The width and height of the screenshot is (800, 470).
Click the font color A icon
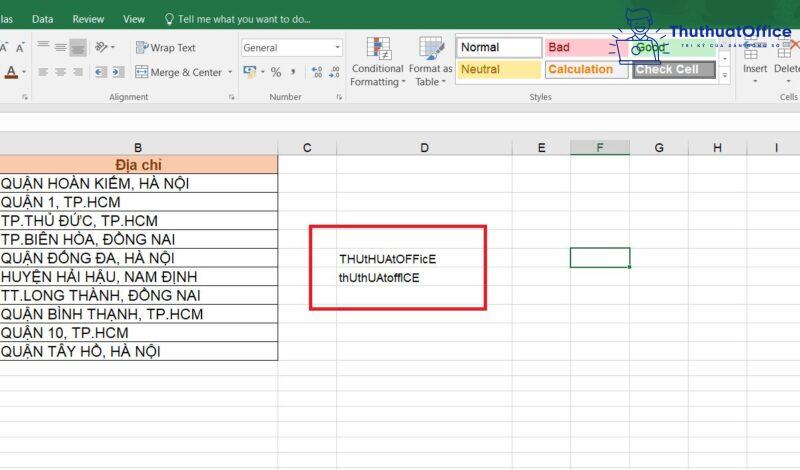click(x=11, y=72)
